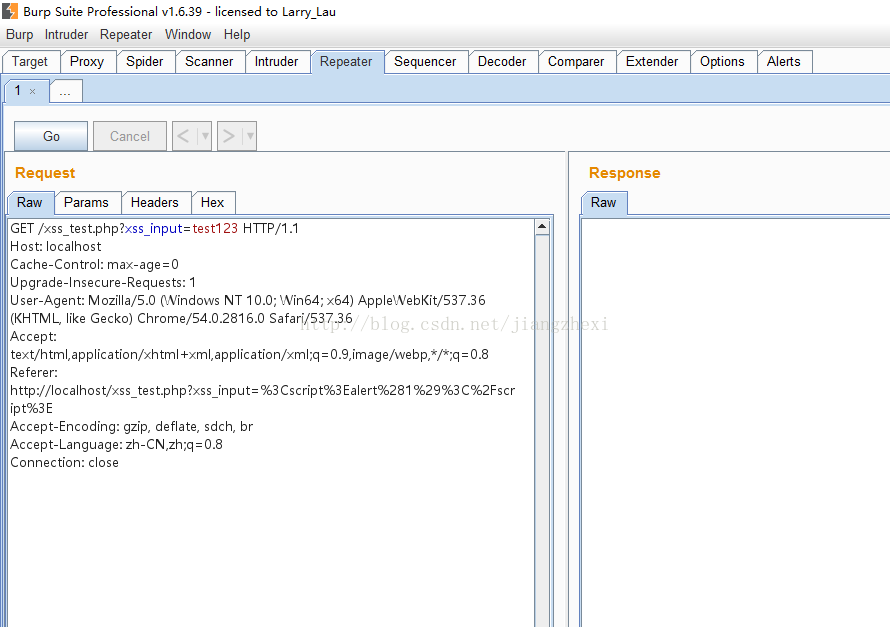This screenshot has width=890, height=627.
Task: Click the test123 parameter value
Action: pyautogui.click(x=215, y=229)
